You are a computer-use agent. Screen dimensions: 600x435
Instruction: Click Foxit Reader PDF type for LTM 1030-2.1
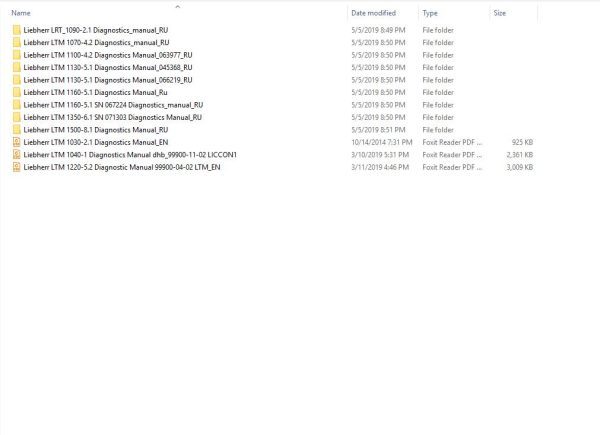tap(452, 142)
